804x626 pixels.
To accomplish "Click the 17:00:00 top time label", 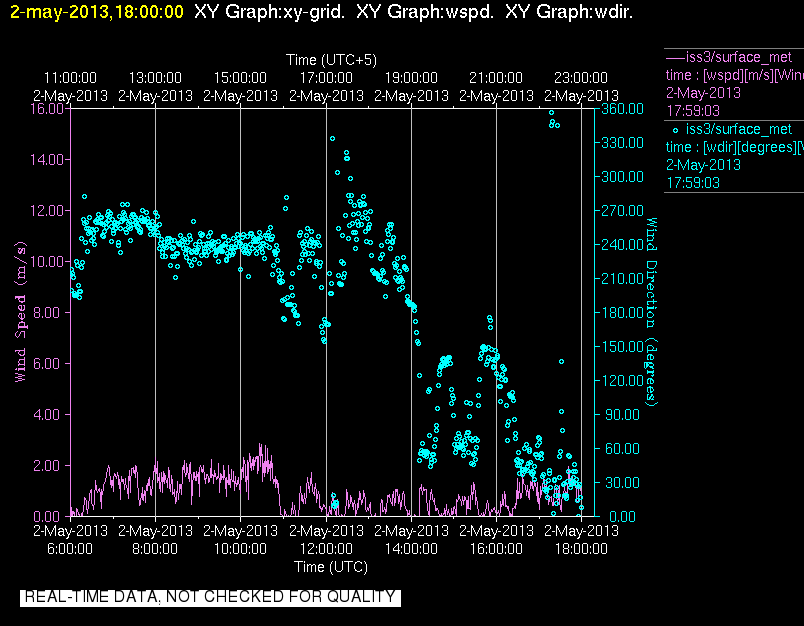I will point(326,78).
